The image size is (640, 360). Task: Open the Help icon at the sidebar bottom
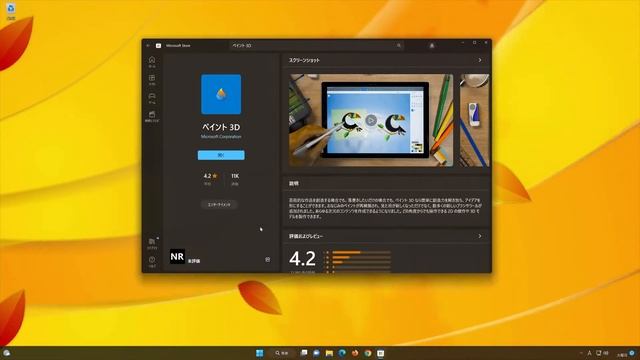(152, 262)
